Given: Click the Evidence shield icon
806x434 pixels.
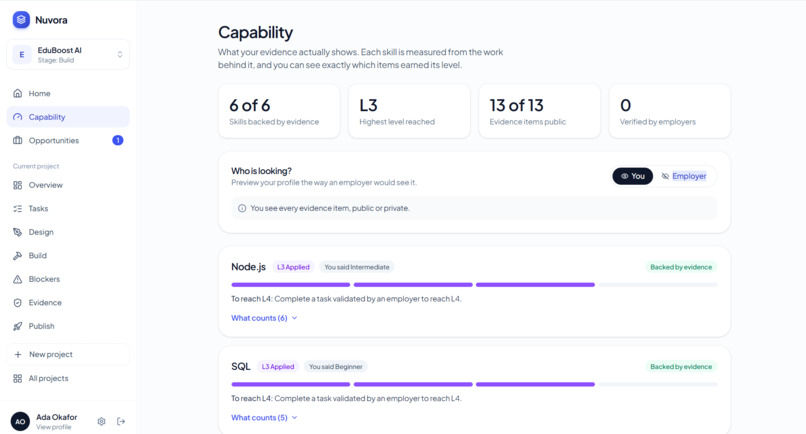Looking at the screenshot, I should click(x=17, y=303).
